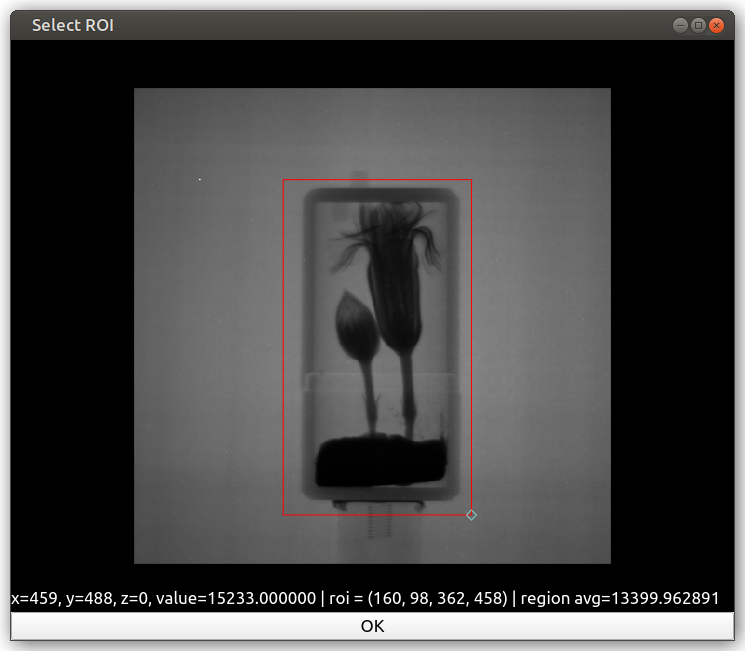Click the bright white speck in image
The height and width of the screenshot is (651, 745).
(200, 179)
